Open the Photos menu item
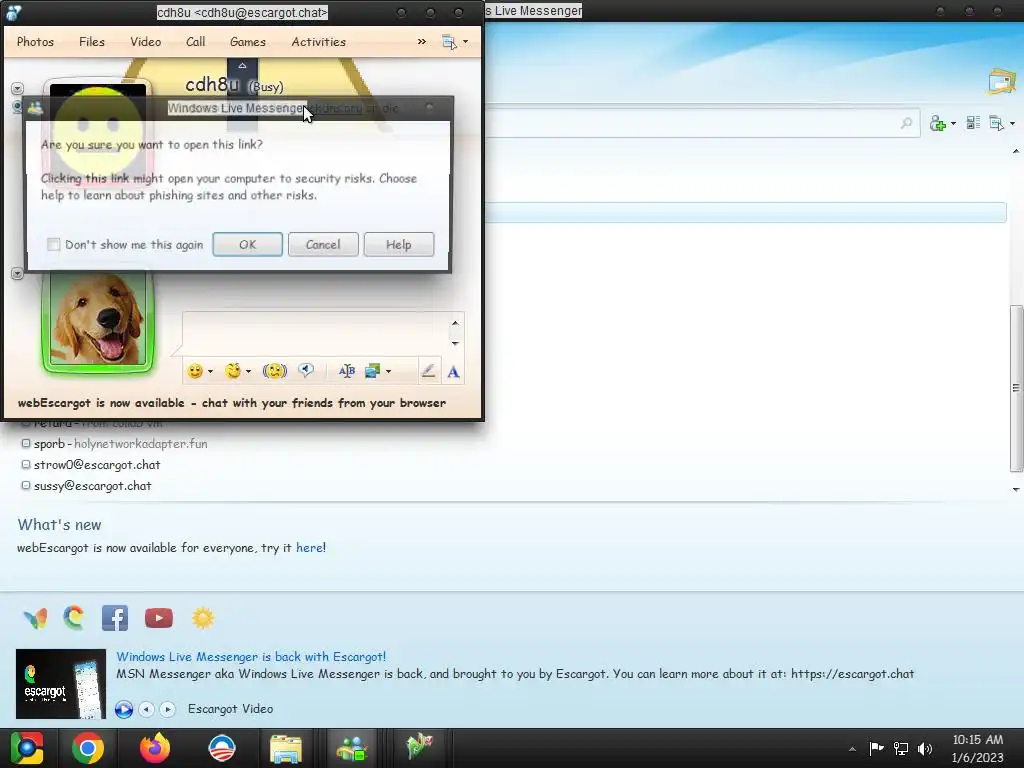 [x=35, y=42]
